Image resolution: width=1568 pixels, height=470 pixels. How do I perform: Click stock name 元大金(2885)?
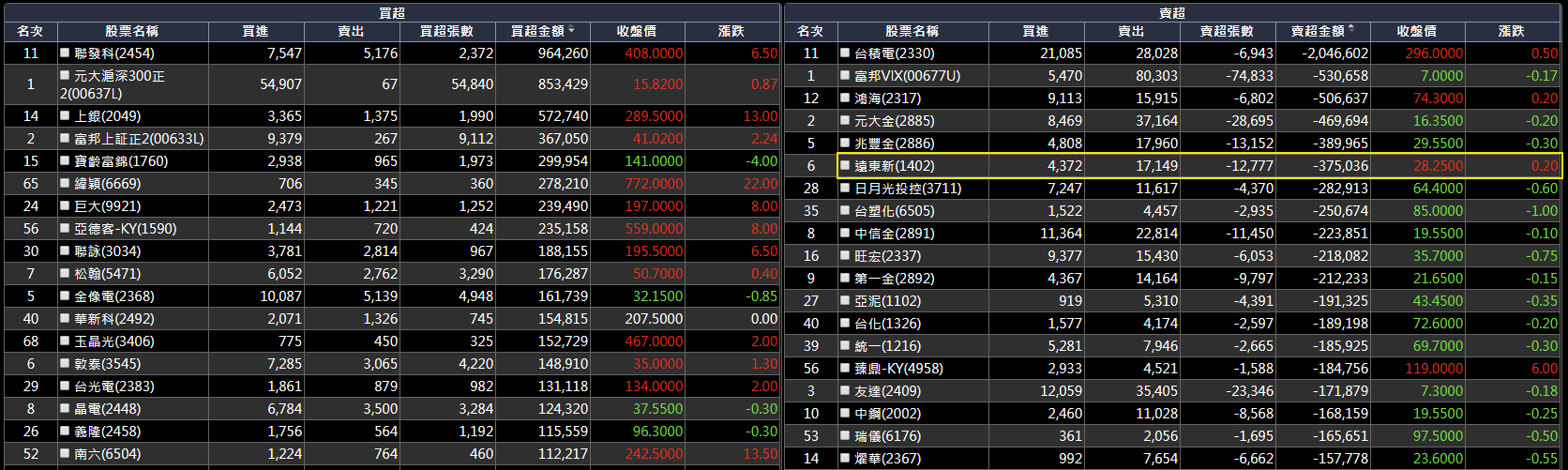click(895, 121)
